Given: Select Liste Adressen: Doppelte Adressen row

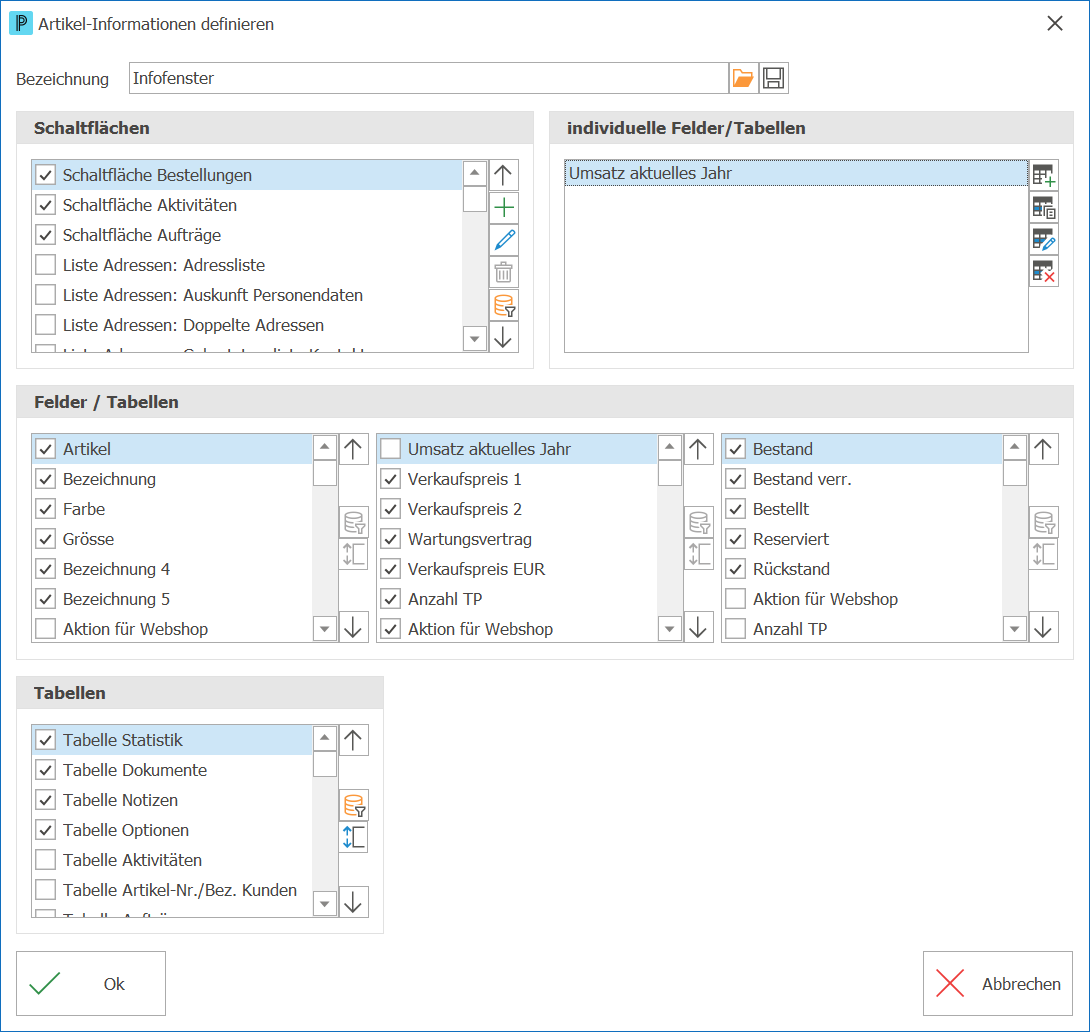Looking at the screenshot, I should [247, 325].
